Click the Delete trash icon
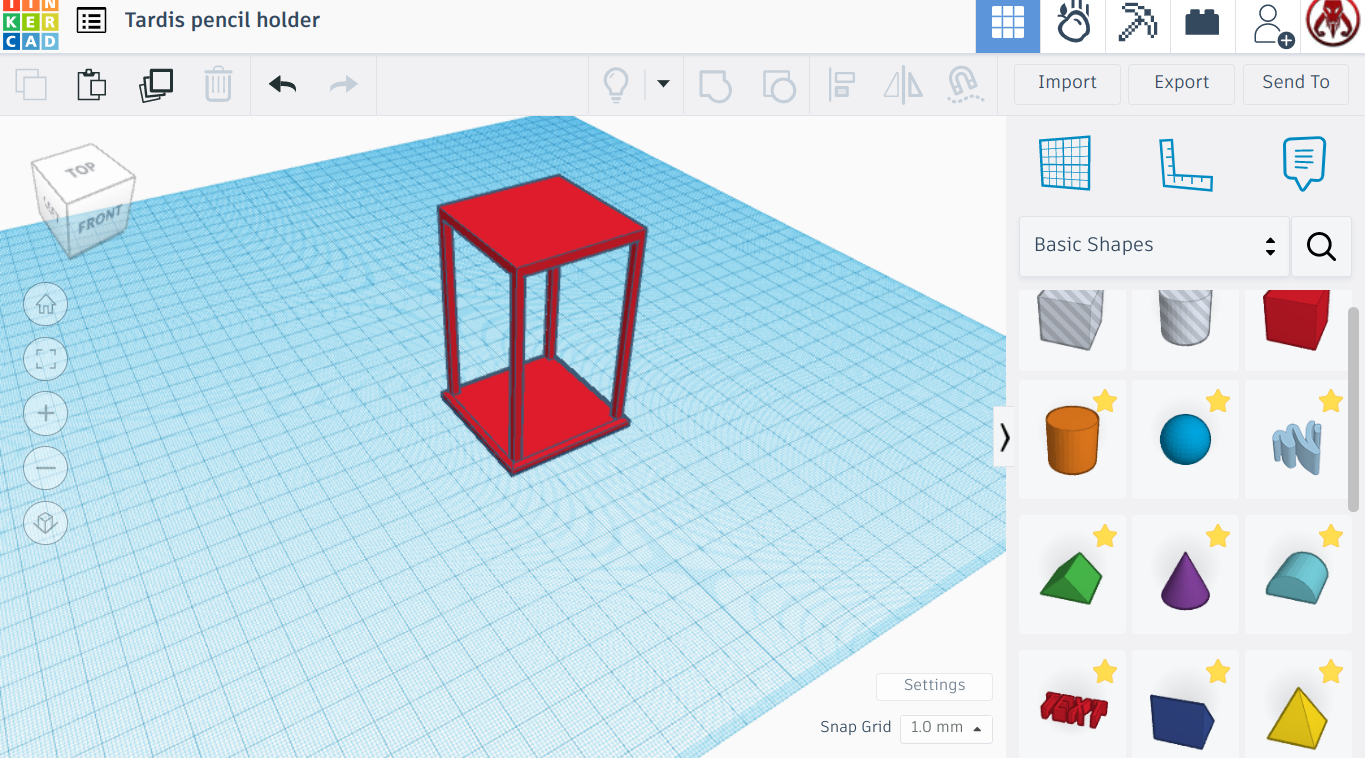Screen dimensions: 1365x758 pos(218,84)
